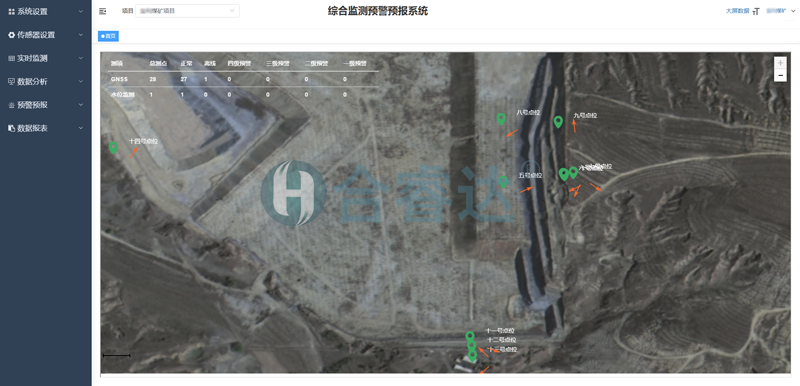Click the 正常 column header
Viewport: 800px width, 386px height.
click(x=186, y=64)
